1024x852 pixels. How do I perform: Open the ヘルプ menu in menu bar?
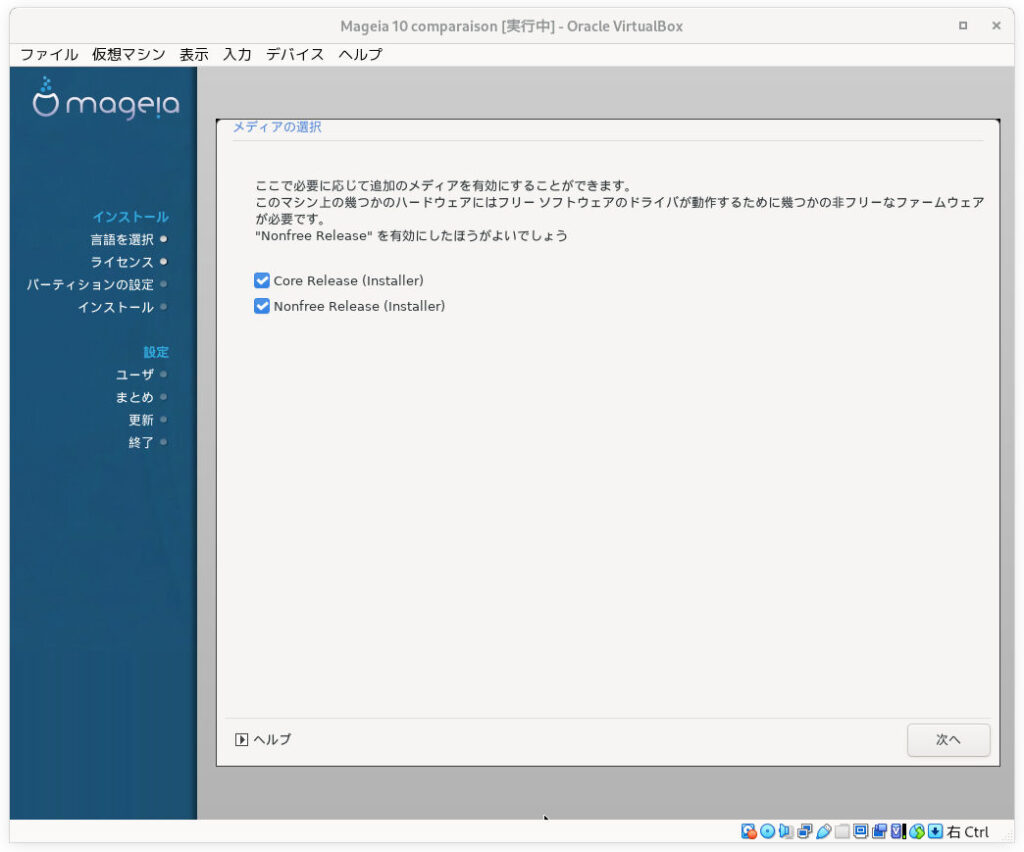[360, 54]
